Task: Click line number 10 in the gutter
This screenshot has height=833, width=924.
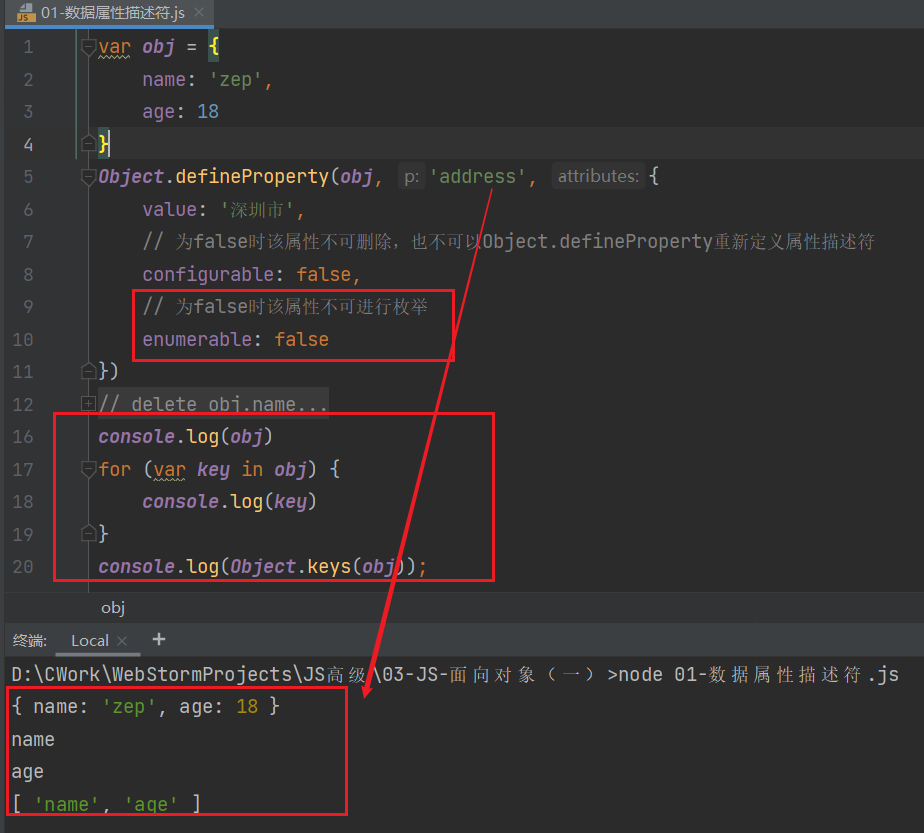Action: point(22,339)
